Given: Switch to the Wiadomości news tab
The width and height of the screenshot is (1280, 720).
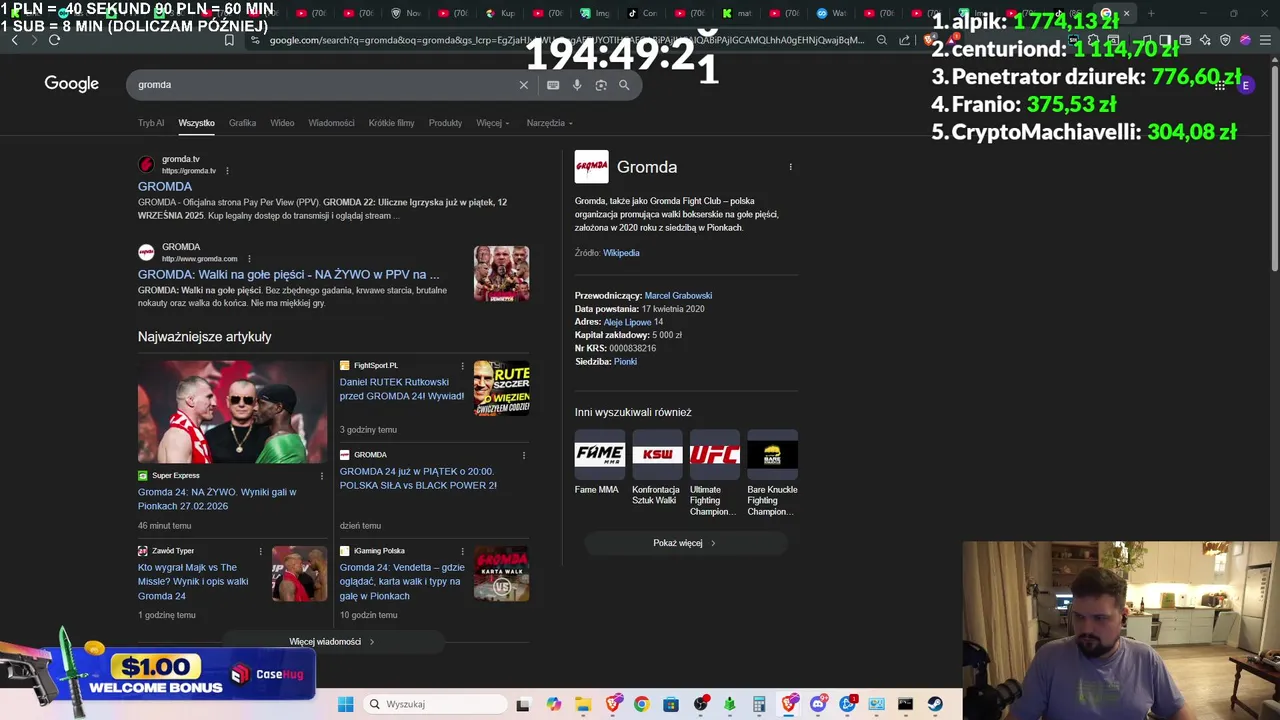Looking at the screenshot, I should pyautogui.click(x=331, y=123).
